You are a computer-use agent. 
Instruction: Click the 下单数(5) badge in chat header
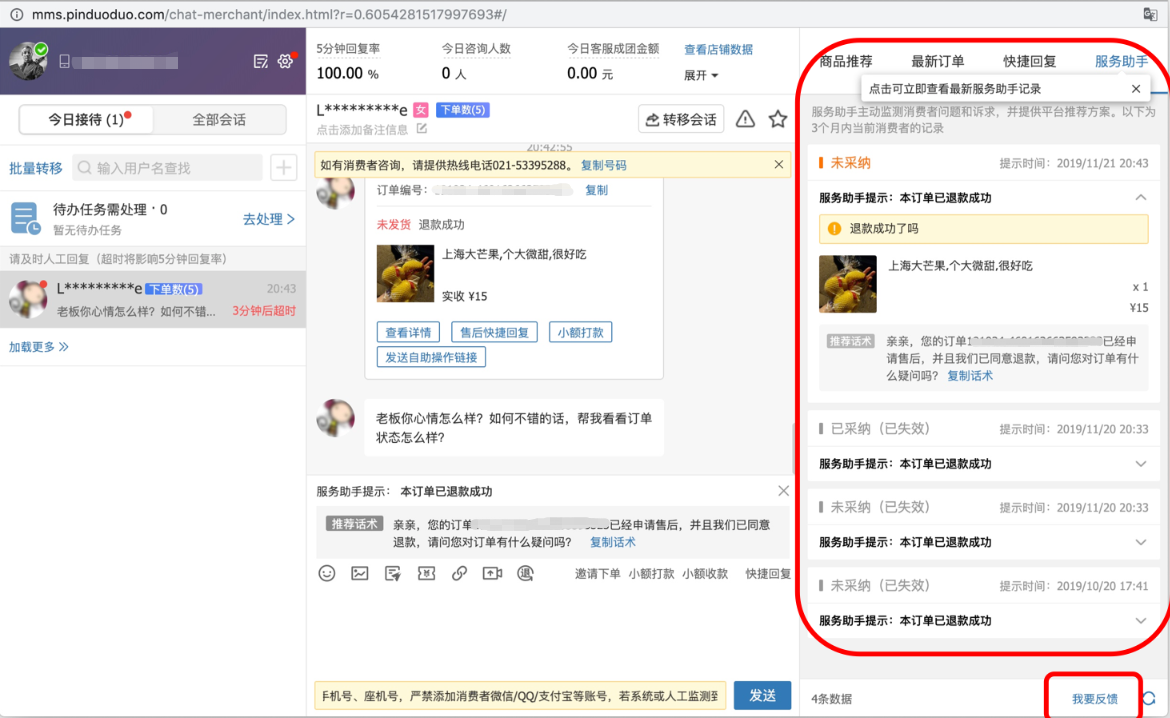463,110
